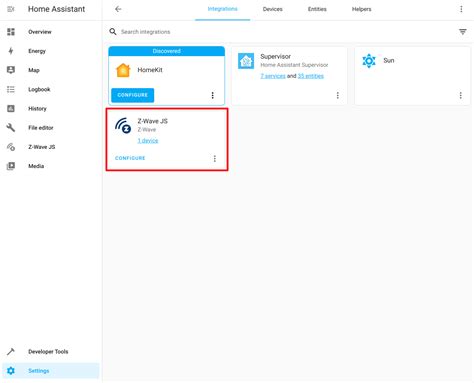This screenshot has height=383, width=474.
Task: Click the Logbook list icon
Action: pos(11,89)
